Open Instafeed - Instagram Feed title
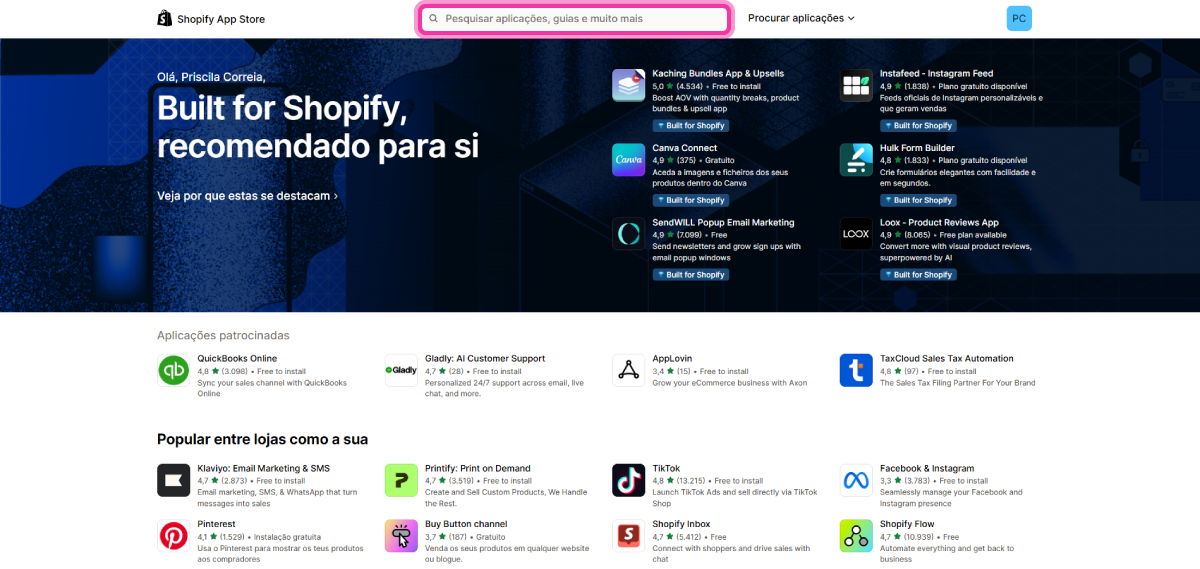The image size is (1200, 569). pos(936,73)
